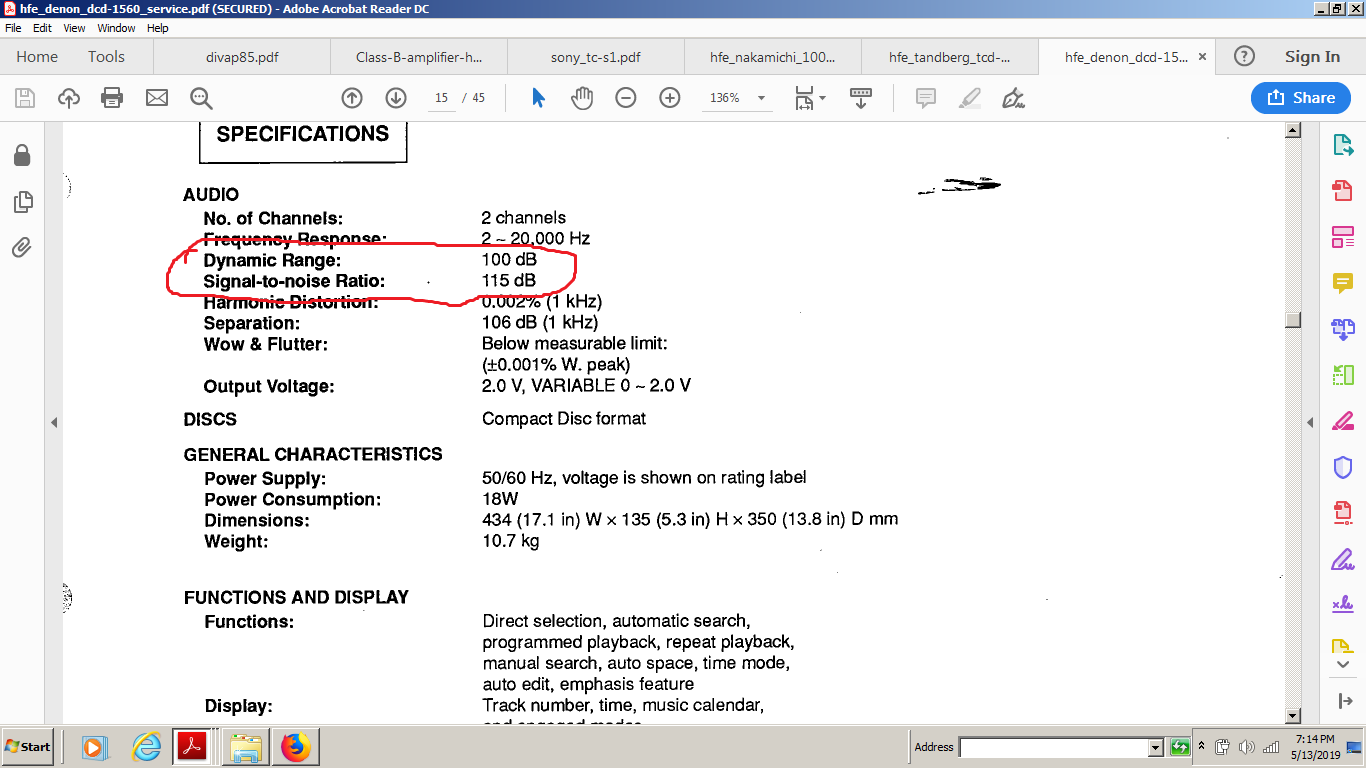Open the Export PDF tool
This screenshot has height=768, width=1366.
(x=1343, y=145)
